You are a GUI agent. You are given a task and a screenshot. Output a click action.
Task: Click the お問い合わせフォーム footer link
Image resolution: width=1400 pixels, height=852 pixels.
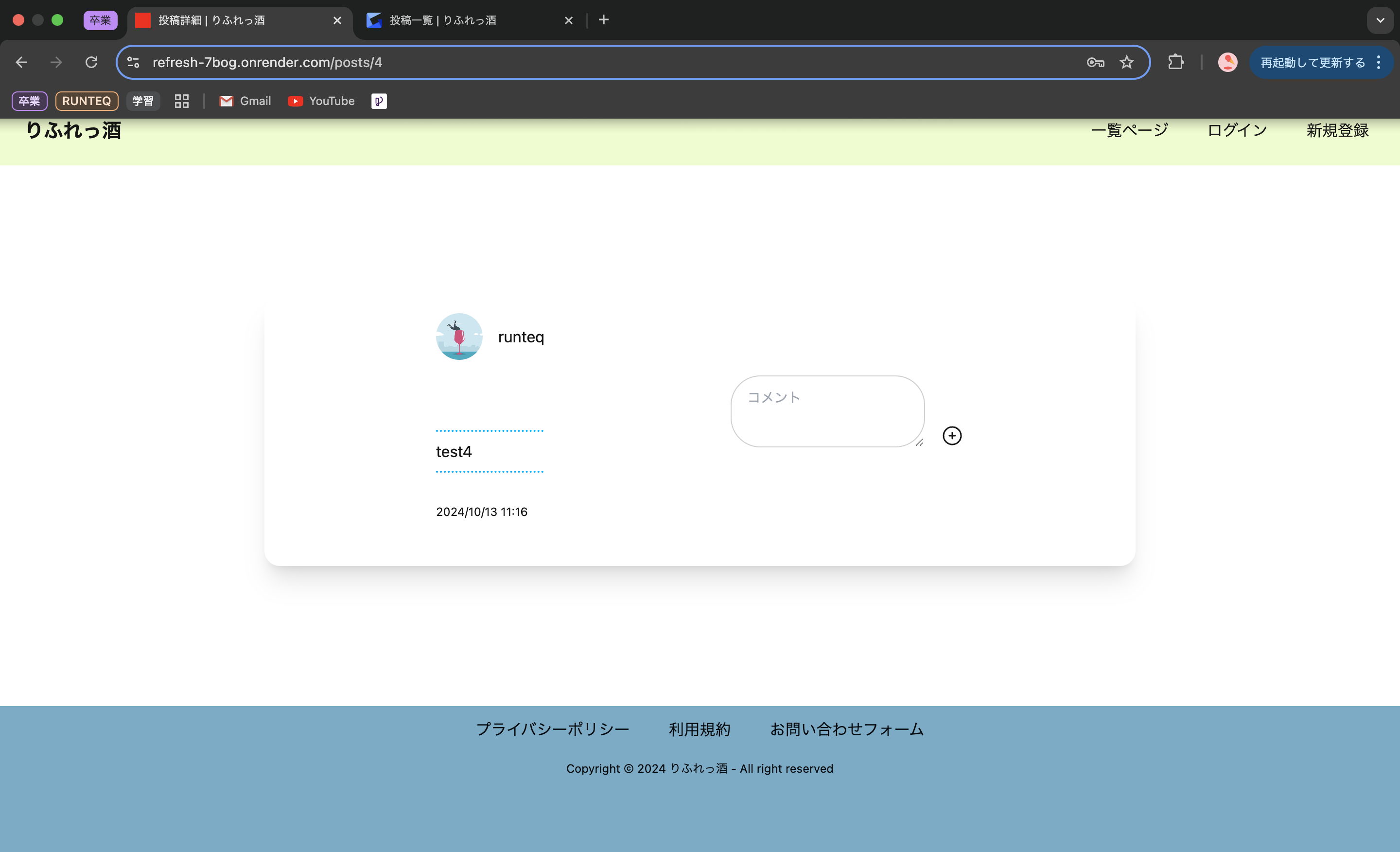click(x=846, y=729)
